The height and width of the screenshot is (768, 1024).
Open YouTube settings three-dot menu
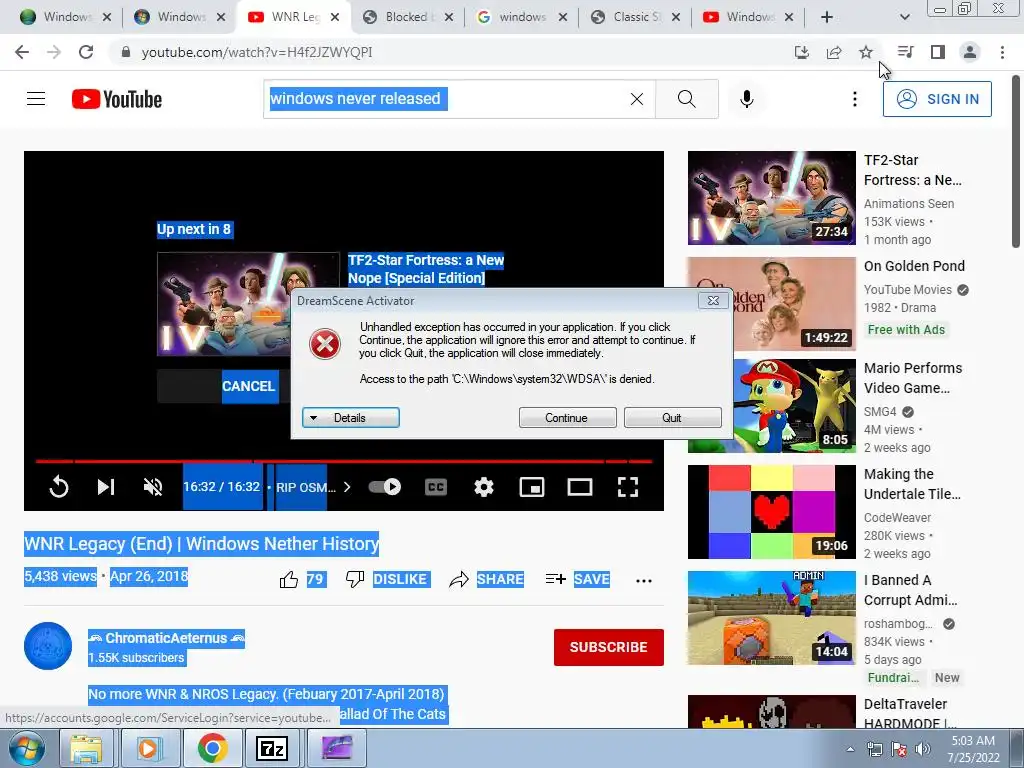pos(855,99)
